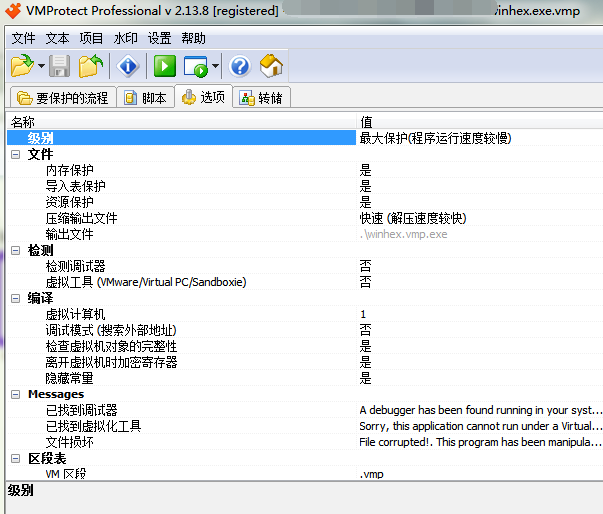Show the blue information icon dialog
603x514 pixels.
tap(128, 66)
